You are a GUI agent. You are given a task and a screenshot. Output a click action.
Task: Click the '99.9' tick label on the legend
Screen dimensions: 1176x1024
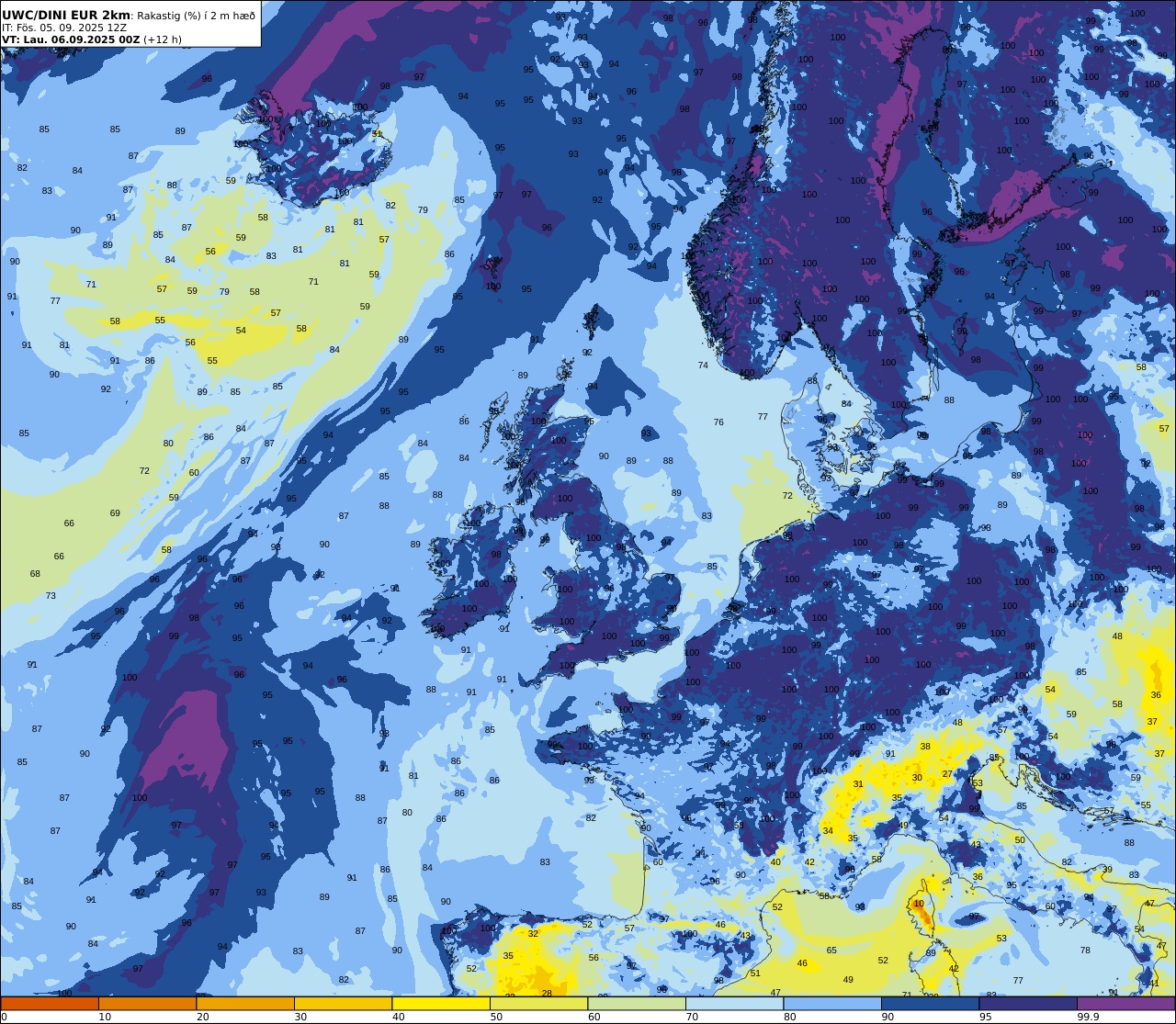click(1088, 1017)
